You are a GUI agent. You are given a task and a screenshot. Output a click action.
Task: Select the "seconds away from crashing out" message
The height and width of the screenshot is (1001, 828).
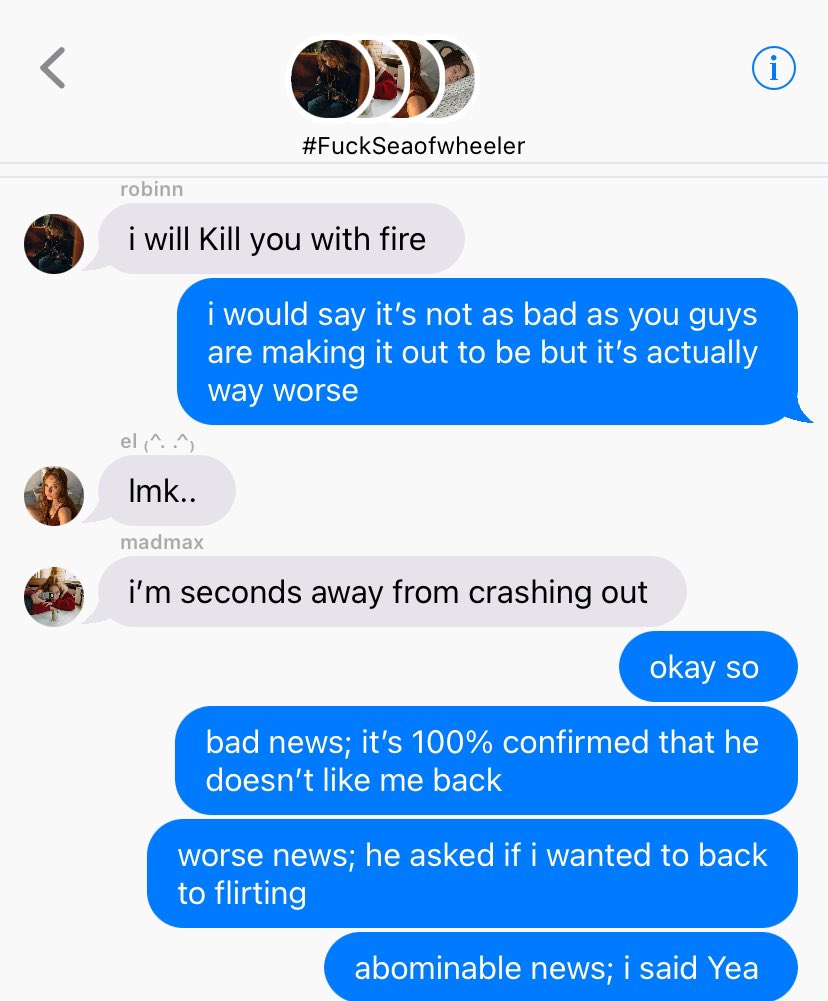click(392, 592)
